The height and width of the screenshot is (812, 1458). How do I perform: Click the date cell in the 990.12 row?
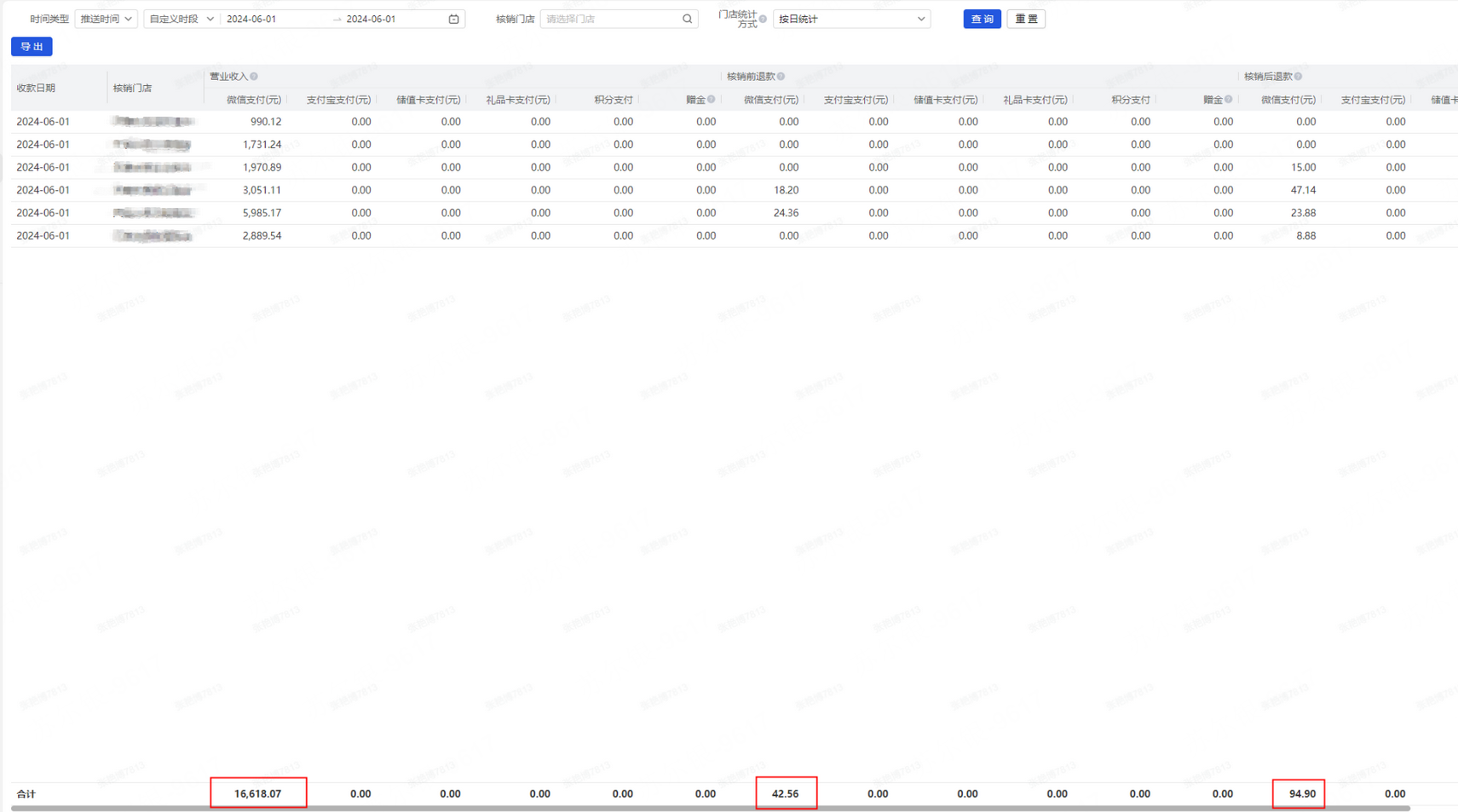43,122
